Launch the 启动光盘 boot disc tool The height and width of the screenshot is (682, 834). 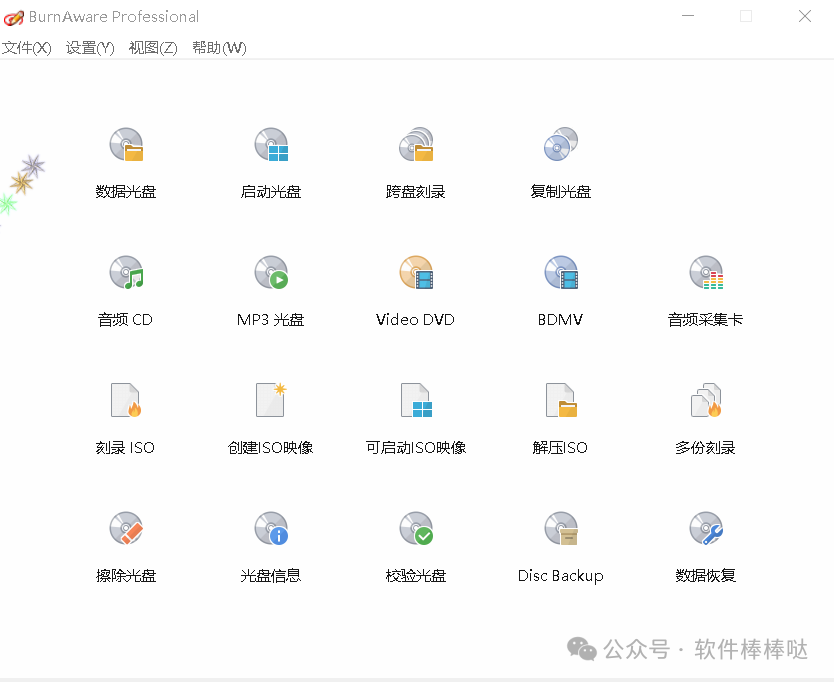[x=271, y=144]
